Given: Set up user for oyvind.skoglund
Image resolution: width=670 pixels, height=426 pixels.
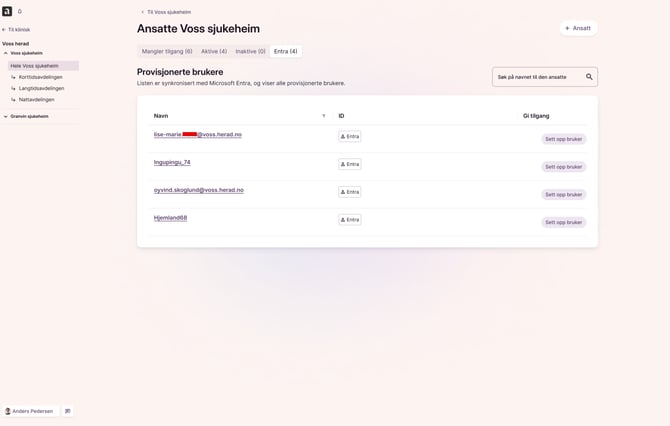Looking at the screenshot, I should tap(563, 195).
